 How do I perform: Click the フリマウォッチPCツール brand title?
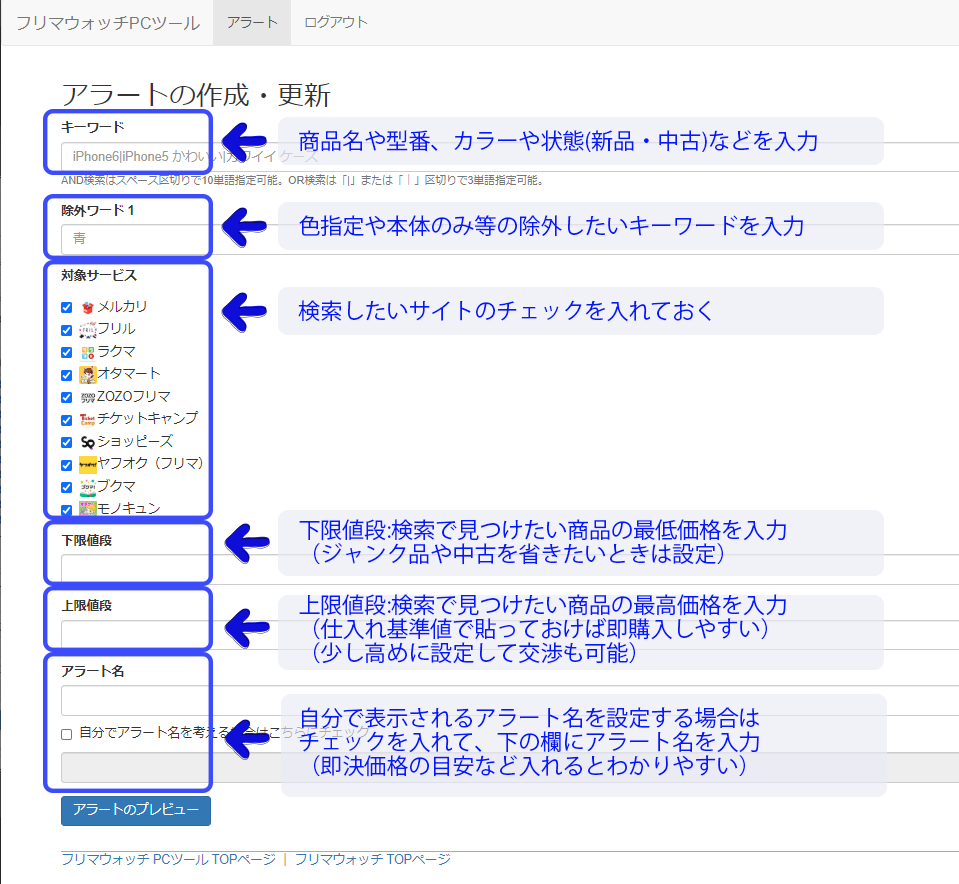[107, 22]
